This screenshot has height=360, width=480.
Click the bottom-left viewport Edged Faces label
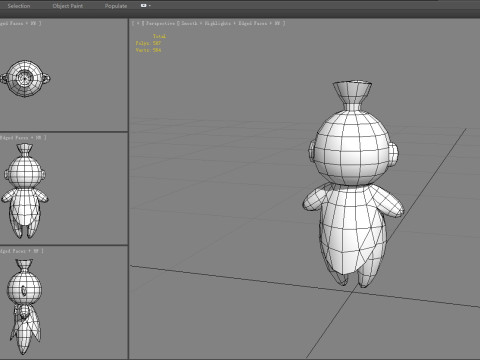pyautogui.click(x=21, y=251)
